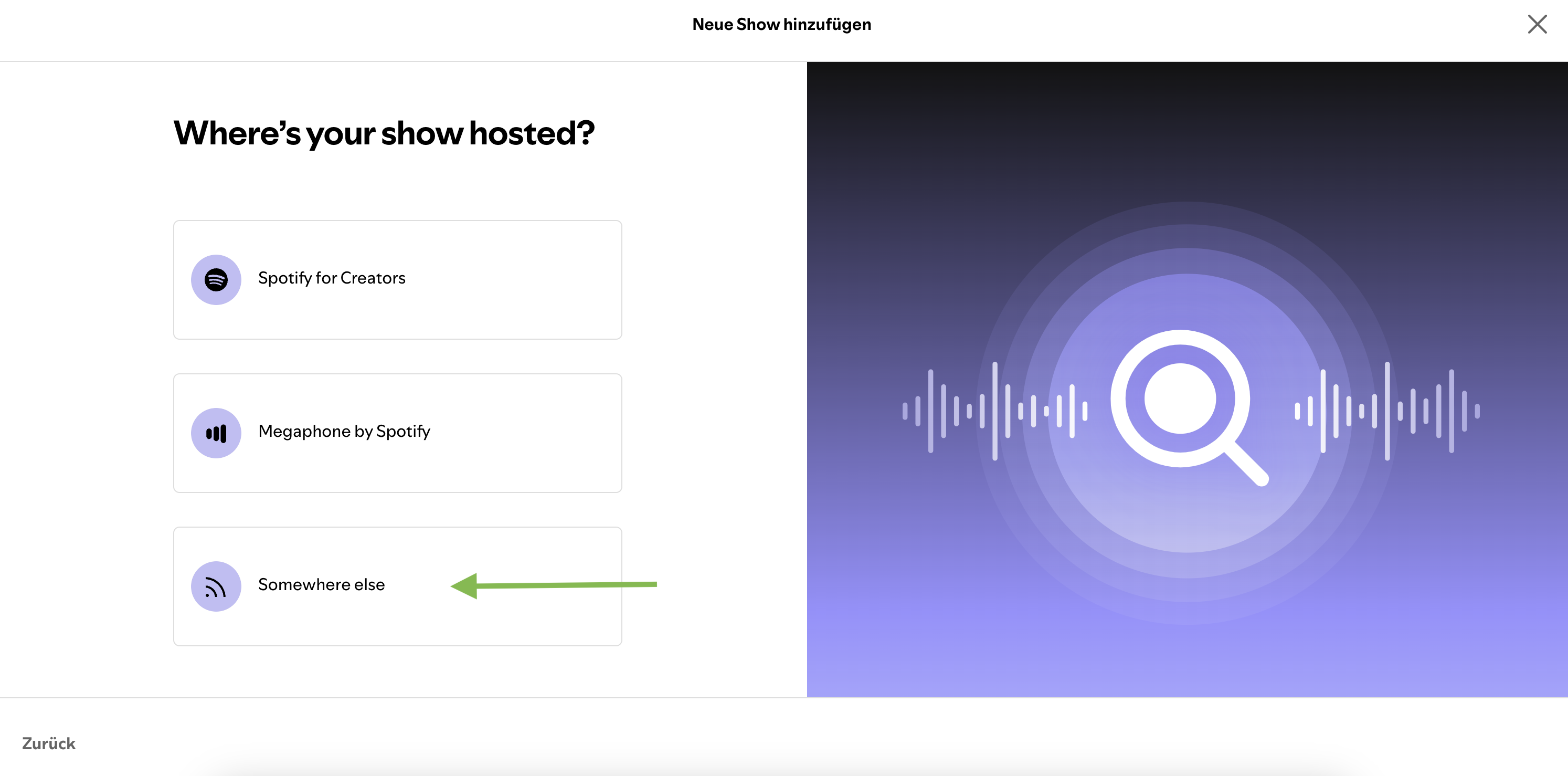
Task: Click the Megaphone bars icon
Action: pos(216,433)
